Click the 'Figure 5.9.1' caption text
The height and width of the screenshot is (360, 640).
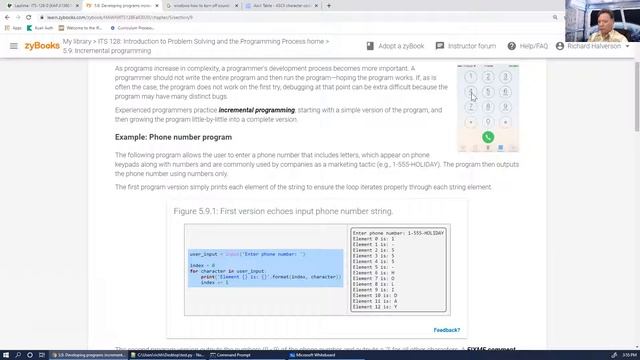coord(283,211)
